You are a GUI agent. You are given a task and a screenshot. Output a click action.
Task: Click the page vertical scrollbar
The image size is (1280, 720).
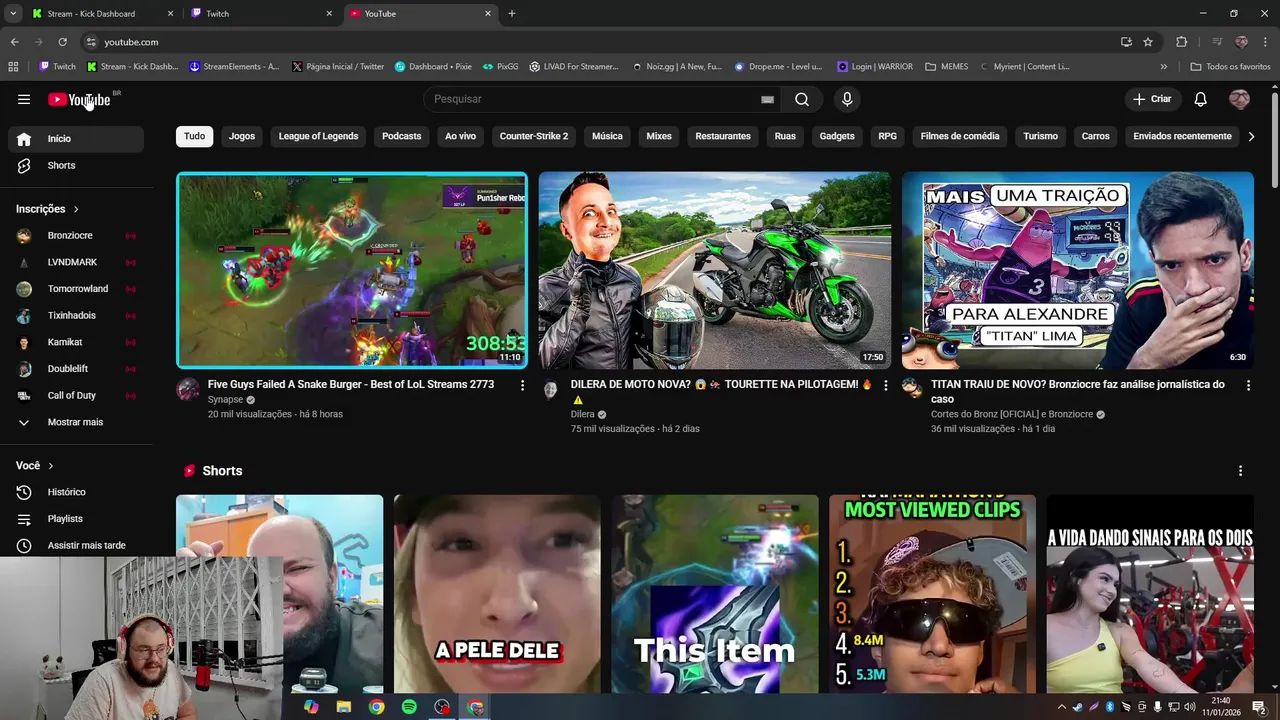click(1274, 140)
